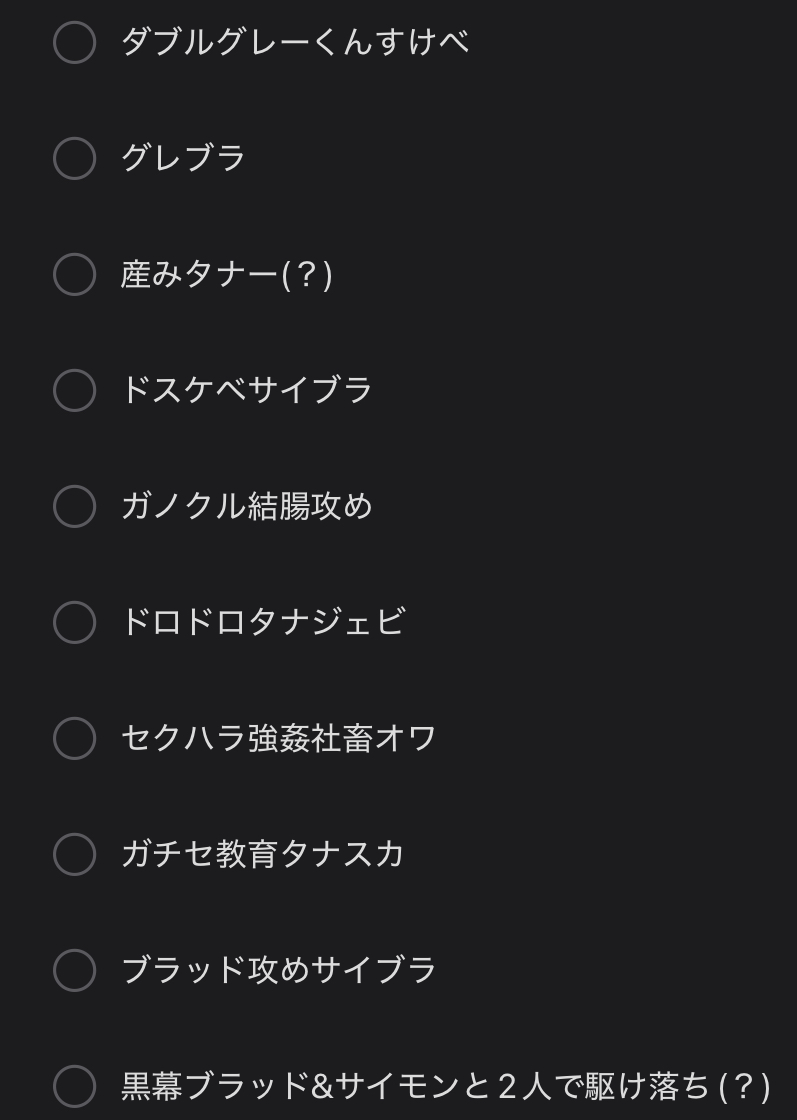Screen dimensions: 797x1120
Task: Choose the グレブラ radio option
Action: pyautogui.click(x=74, y=158)
